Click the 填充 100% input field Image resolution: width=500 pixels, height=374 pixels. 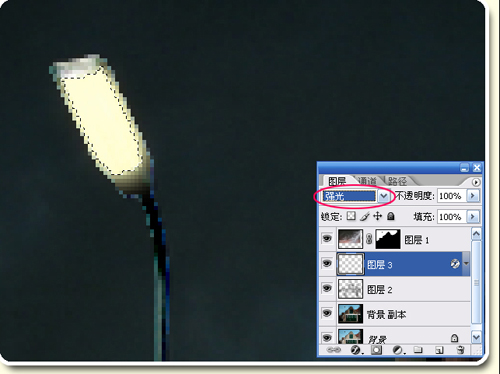click(x=452, y=217)
